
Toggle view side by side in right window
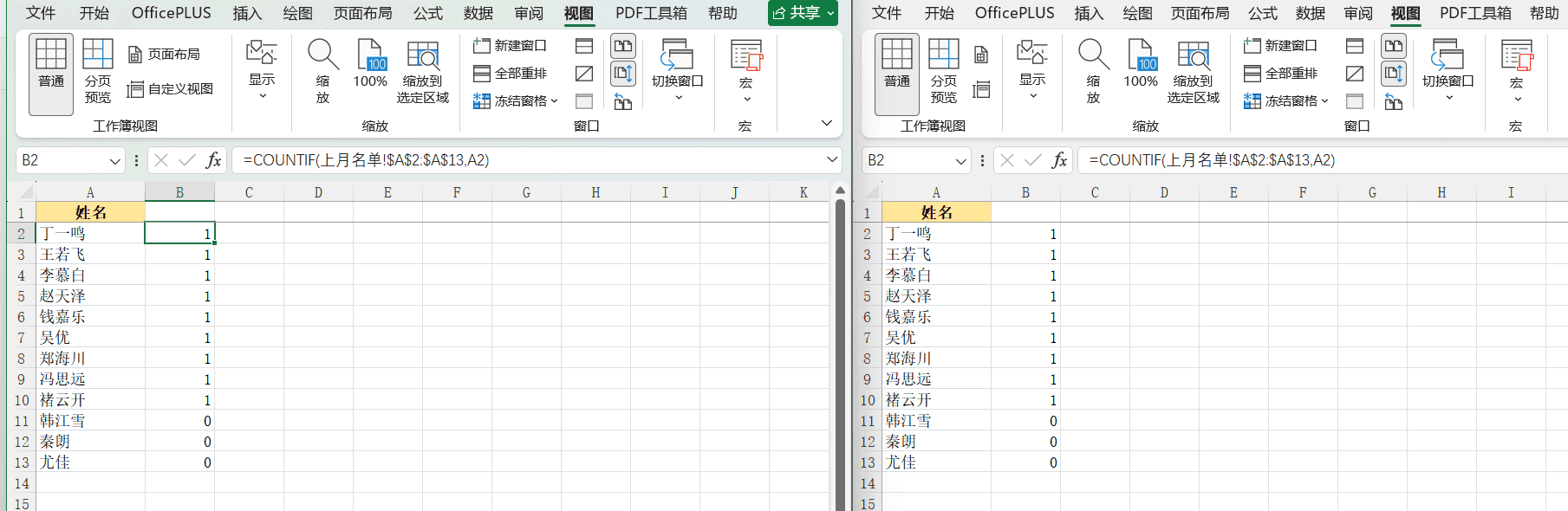(1394, 46)
